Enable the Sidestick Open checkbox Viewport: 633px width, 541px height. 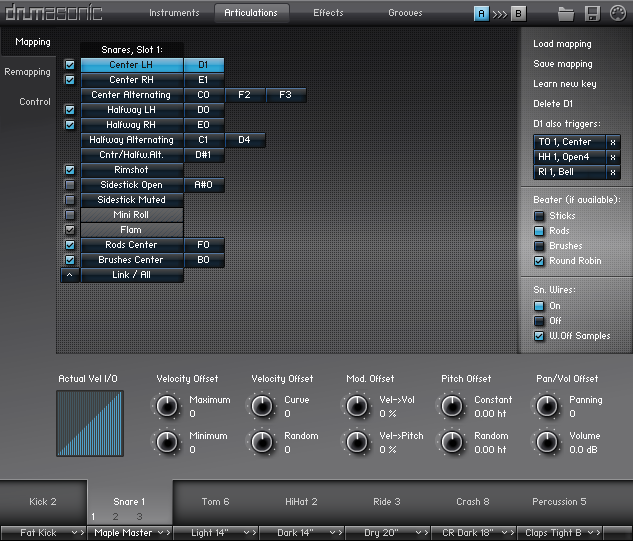(x=70, y=185)
